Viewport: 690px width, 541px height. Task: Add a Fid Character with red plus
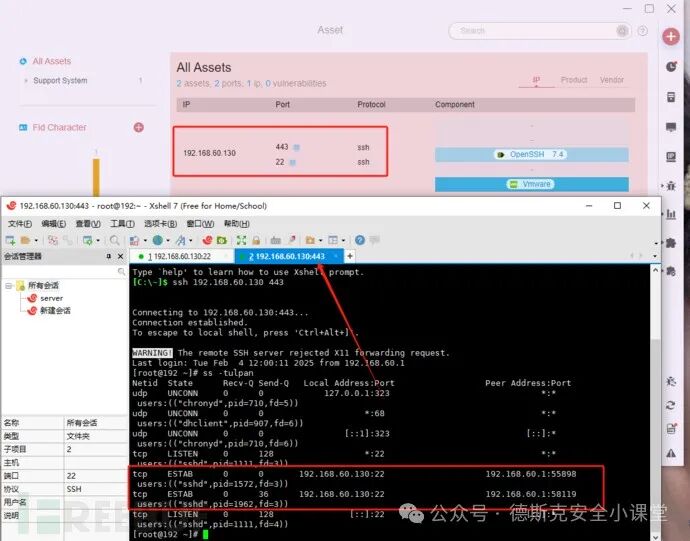coord(139,127)
